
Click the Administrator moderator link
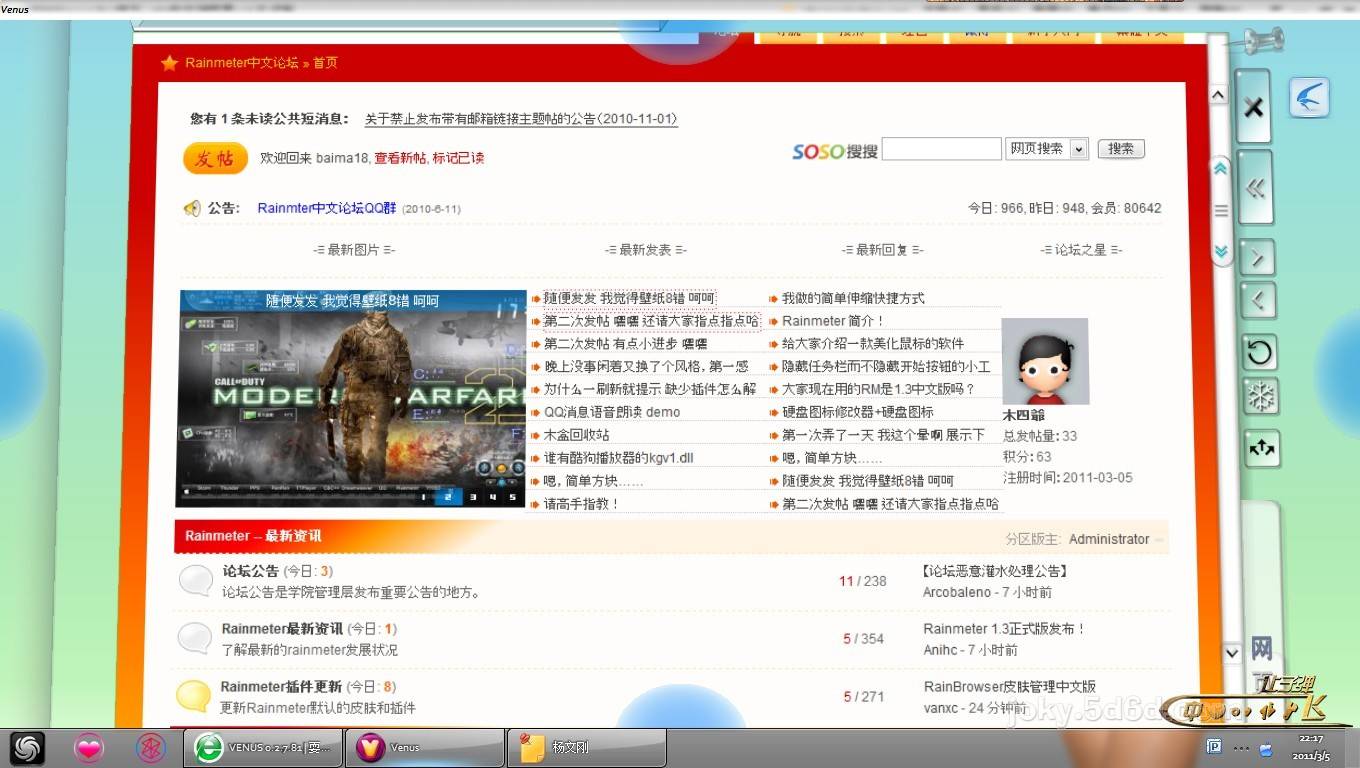[x=1109, y=539]
